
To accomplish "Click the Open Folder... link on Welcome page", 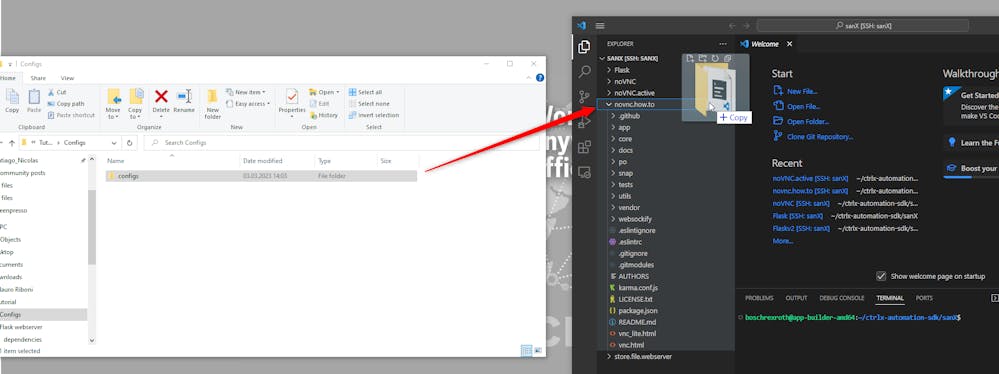I will click(x=801, y=122).
